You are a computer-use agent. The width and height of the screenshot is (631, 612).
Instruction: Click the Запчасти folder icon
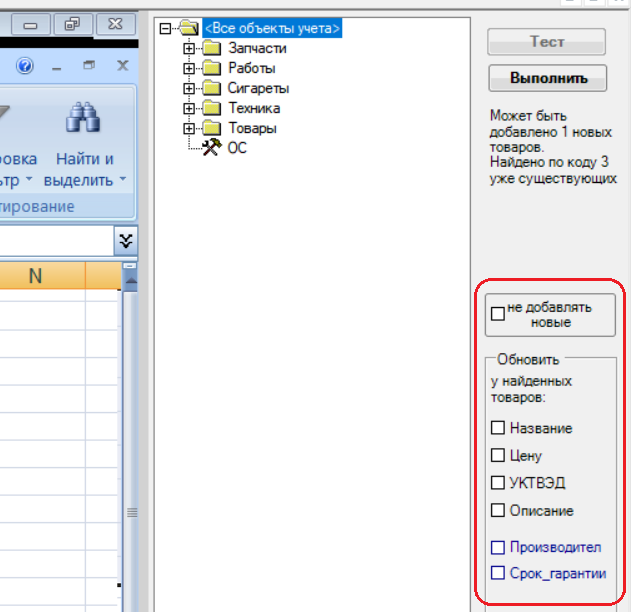211,48
